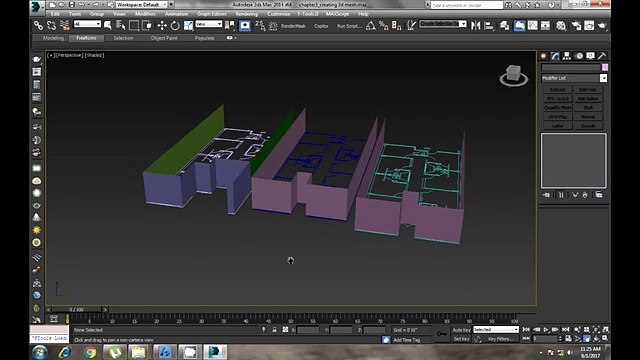Open the Quick Access toolbar dropdown arrow
640x360 pixels.
(171, 4)
